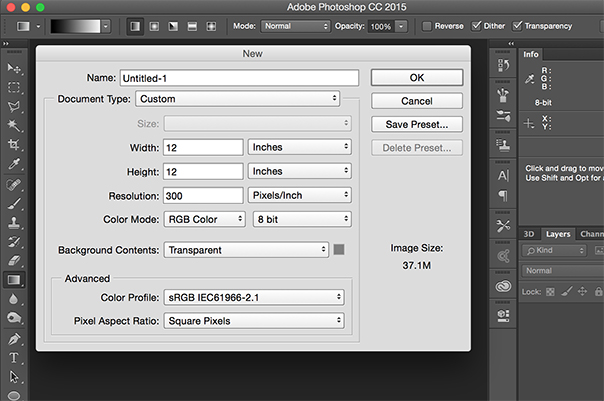Select the Move tool
Image resolution: width=604 pixels, height=401 pixels.
click(x=14, y=69)
